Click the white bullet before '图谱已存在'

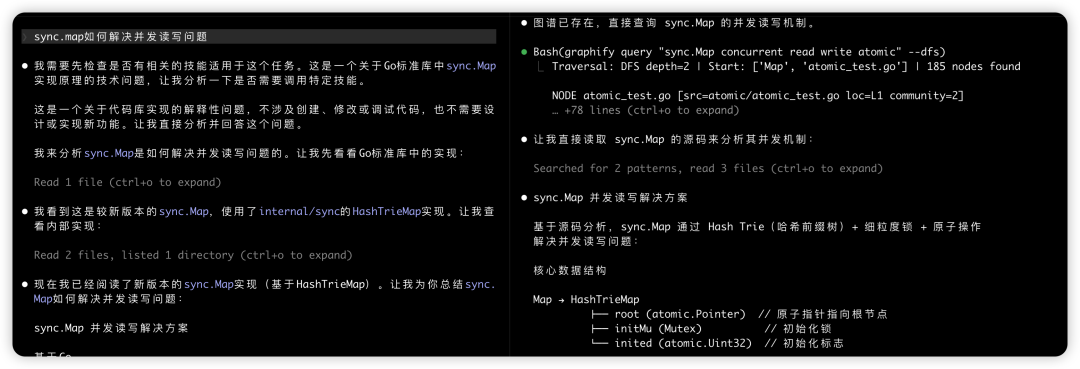coord(524,23)
